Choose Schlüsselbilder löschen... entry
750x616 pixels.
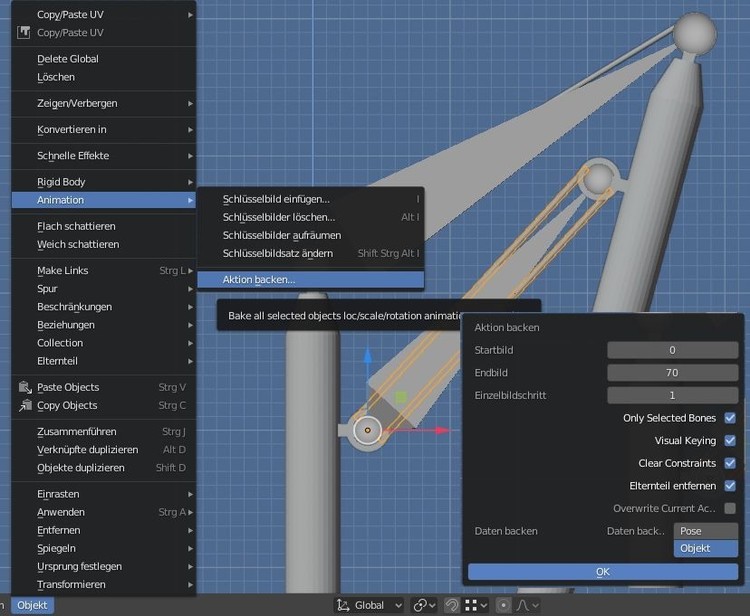[x=310, y=217]
